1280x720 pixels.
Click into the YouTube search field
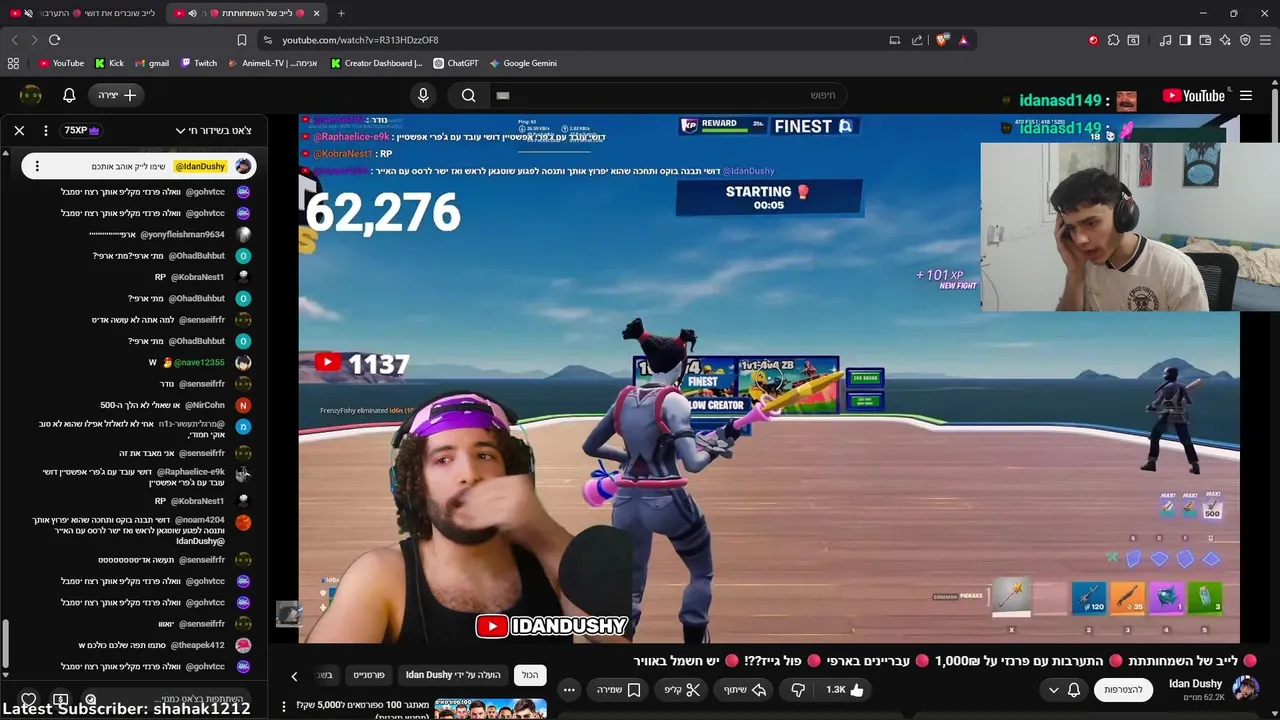(668, 95)
